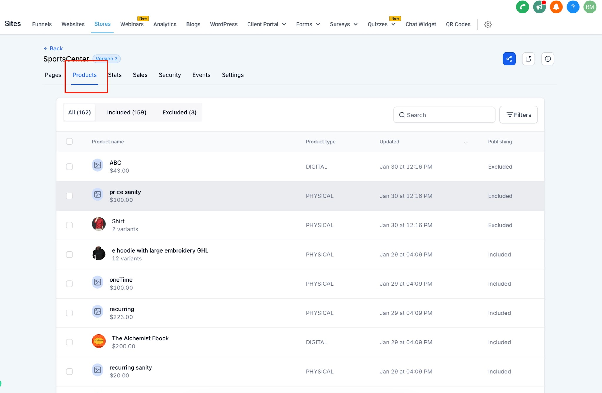The width and height of the screenshot is (602, 393).
Task: Click The Alchemist Ebook orange thumbnail
Action: click(x=99, y=341)
